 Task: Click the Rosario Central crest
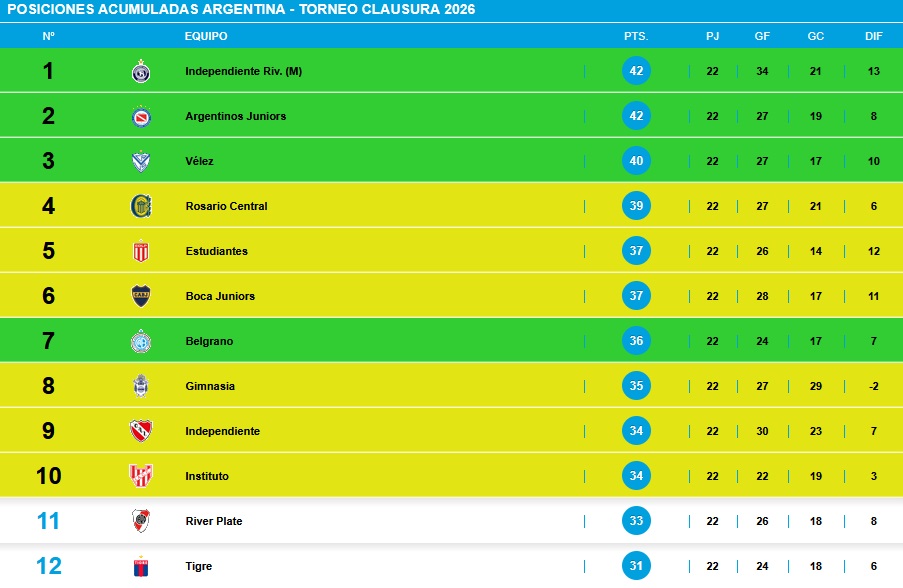(x=141, y=206)
